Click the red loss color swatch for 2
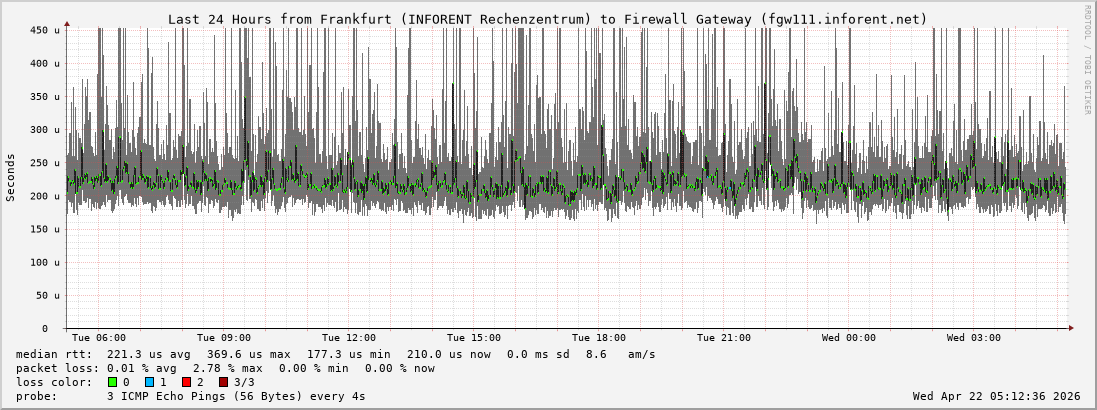The width and height of the screenshot is (1097, 410). (186, 382)
